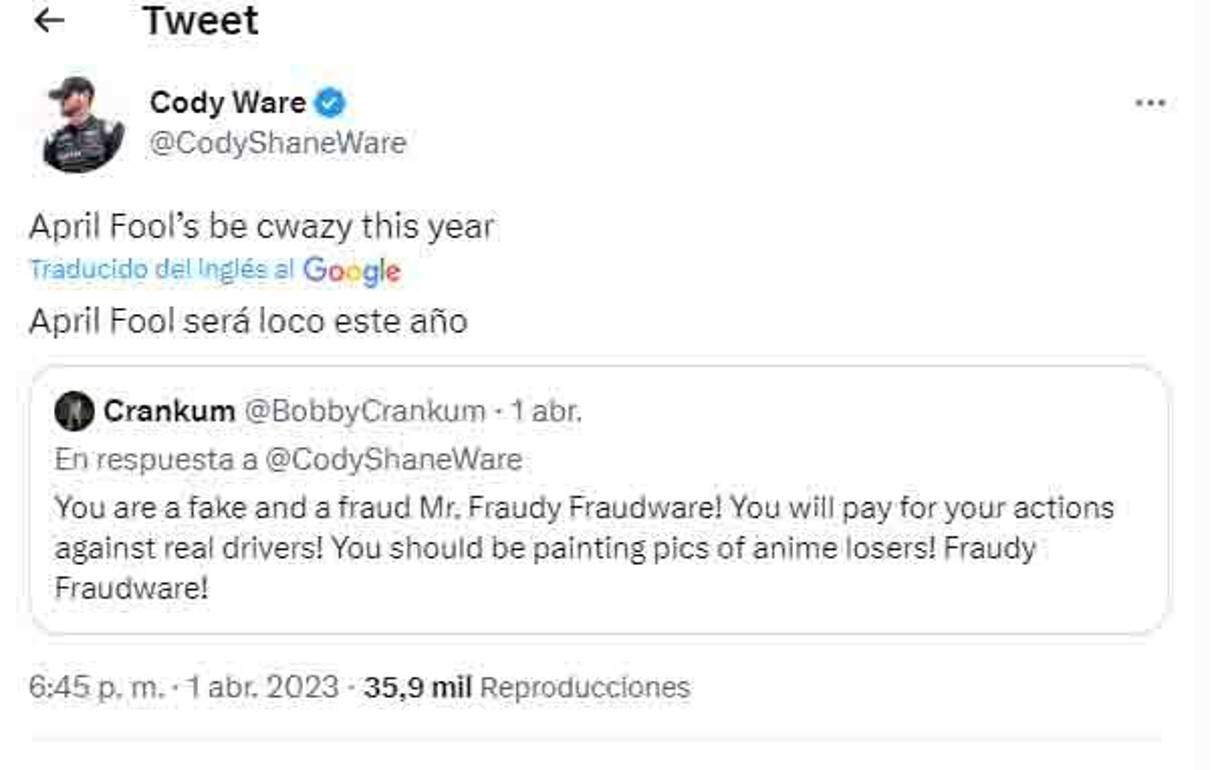Open the quoted Crankum tweet card
Image resolution: width=1224 pixels, height=770 pixels.
coord(610,500)
